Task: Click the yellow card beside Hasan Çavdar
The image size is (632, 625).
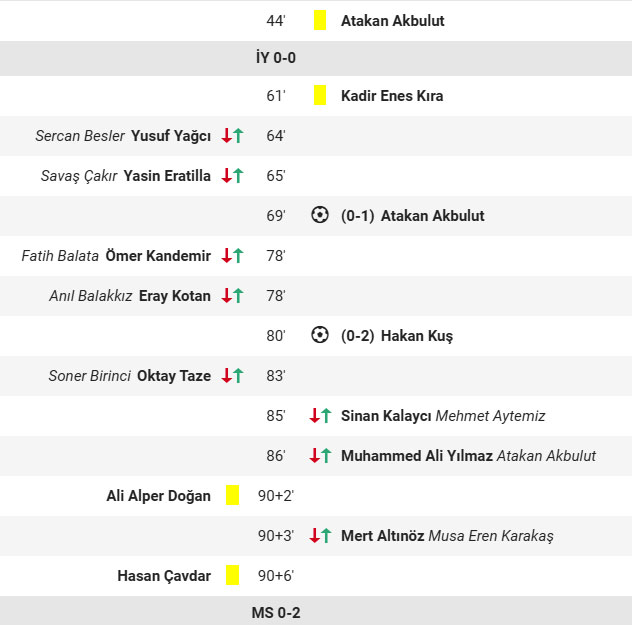Action: (232, 575)
